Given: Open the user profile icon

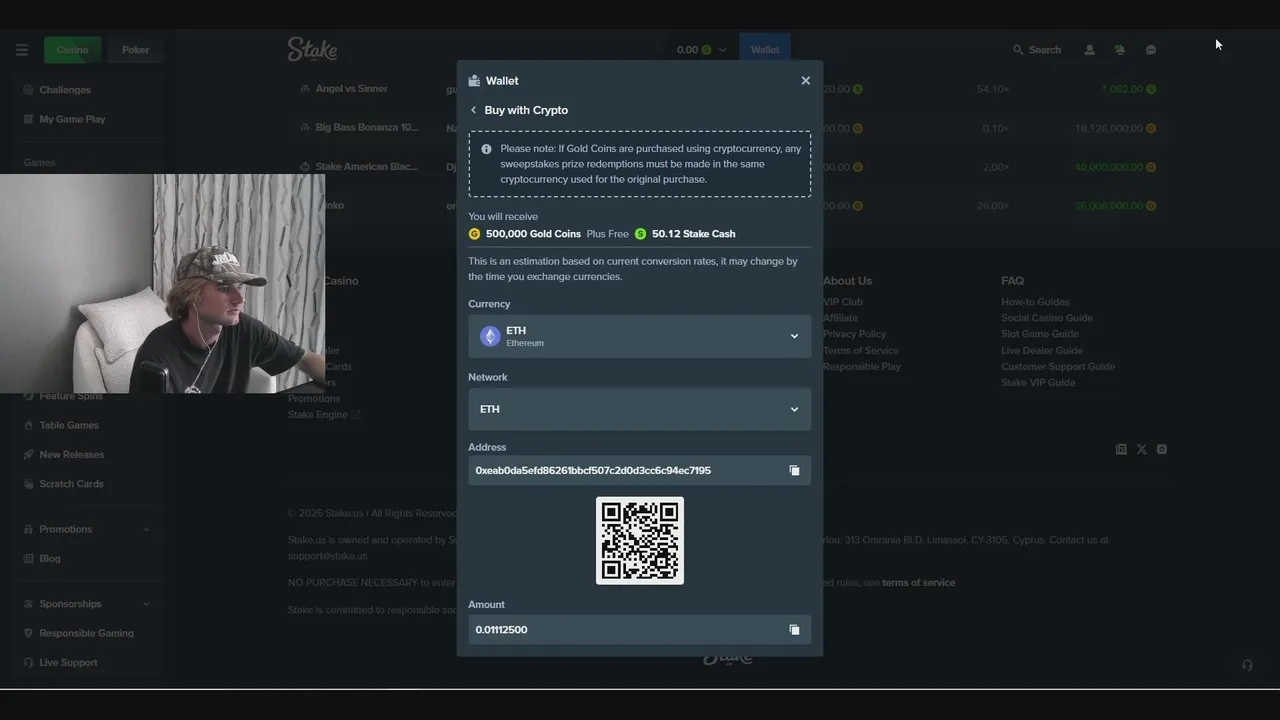Looking at the screenshot, I should [x=1090, y=50].
